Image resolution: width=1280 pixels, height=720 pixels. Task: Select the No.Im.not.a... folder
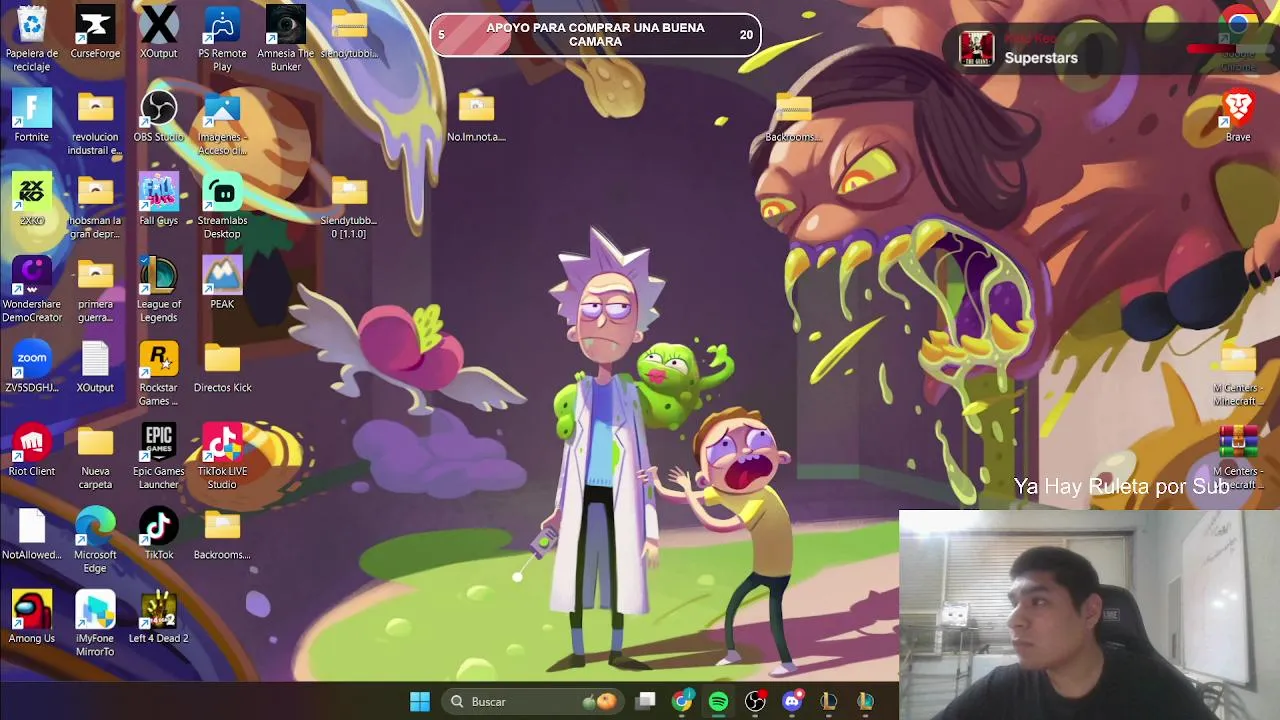pyautogui.click(x=476, y=116)
